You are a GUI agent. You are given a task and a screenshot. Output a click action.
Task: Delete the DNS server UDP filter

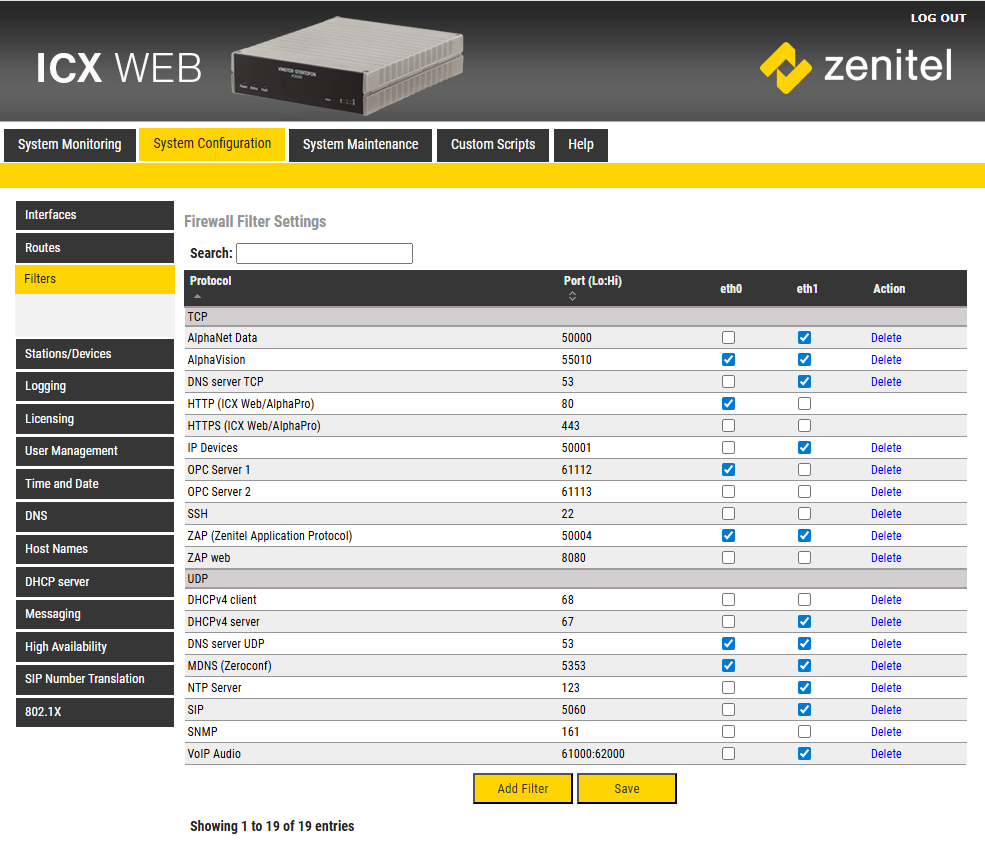coord(886,644)
